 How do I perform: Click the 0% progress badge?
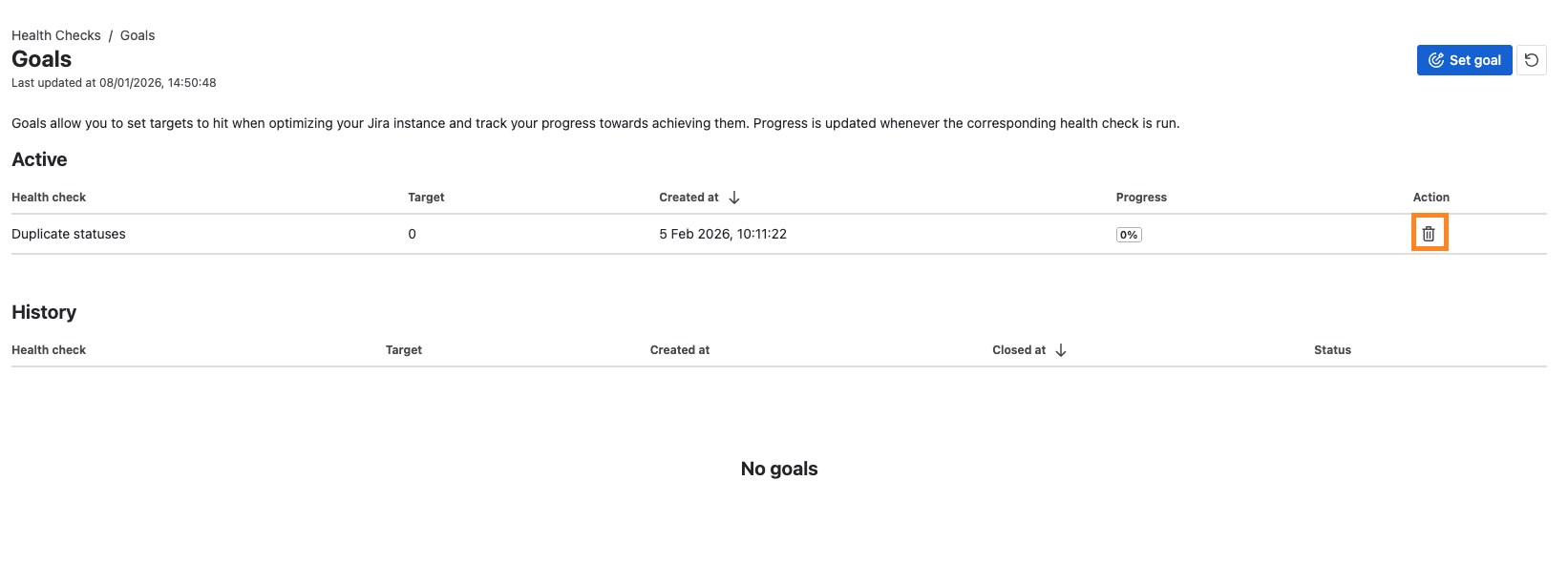click(x=1128, y=233)
